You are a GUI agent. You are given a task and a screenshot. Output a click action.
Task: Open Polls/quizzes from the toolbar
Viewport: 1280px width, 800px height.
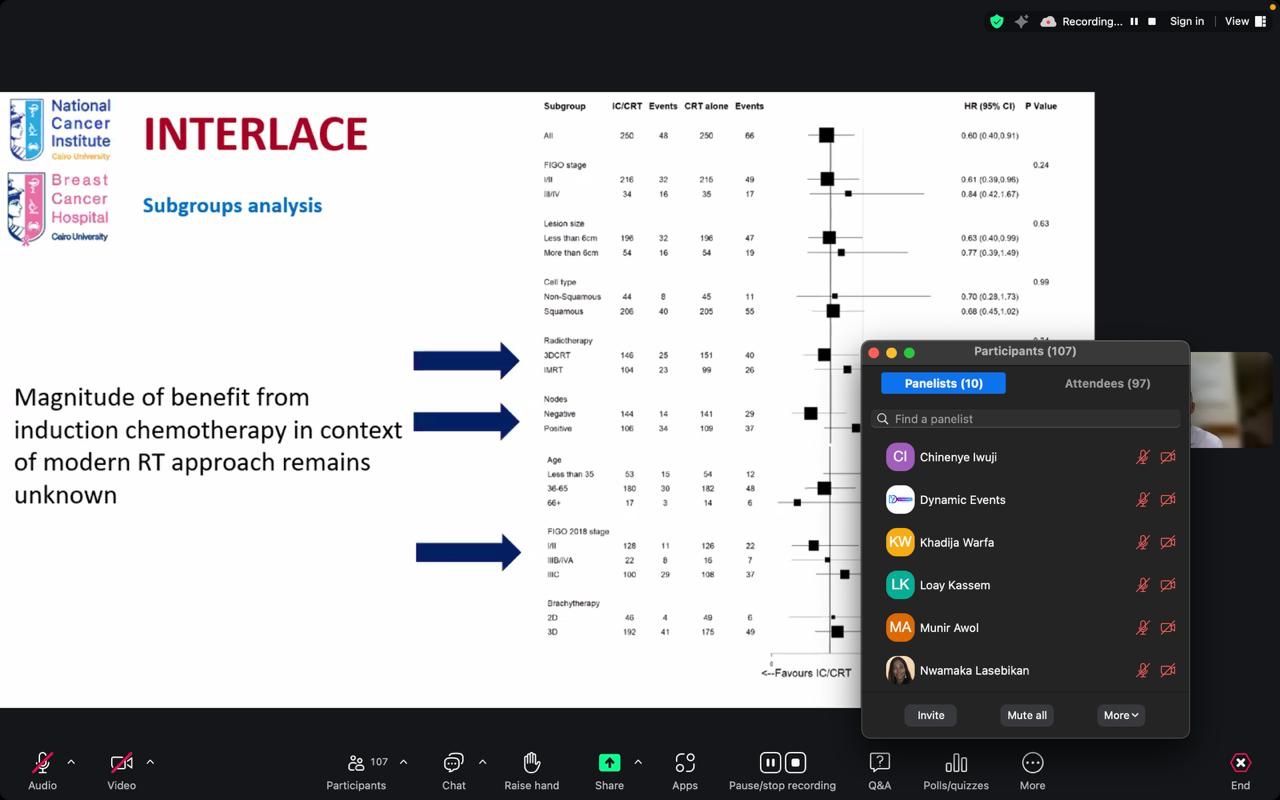point(955,763)
